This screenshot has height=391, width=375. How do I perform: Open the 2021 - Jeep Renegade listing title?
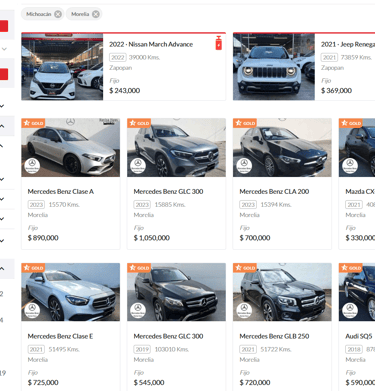tap(348, 44)
